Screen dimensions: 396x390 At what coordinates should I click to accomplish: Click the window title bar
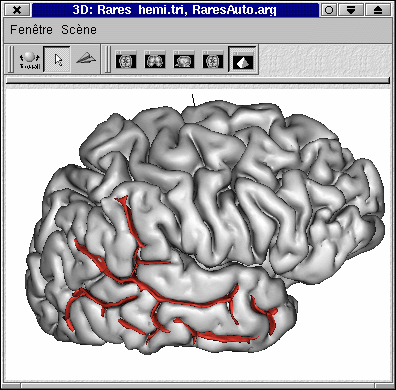175,10
